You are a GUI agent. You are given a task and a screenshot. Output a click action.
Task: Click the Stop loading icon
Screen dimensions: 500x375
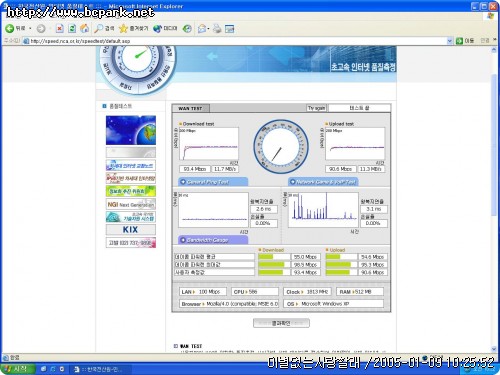point(60,29)
